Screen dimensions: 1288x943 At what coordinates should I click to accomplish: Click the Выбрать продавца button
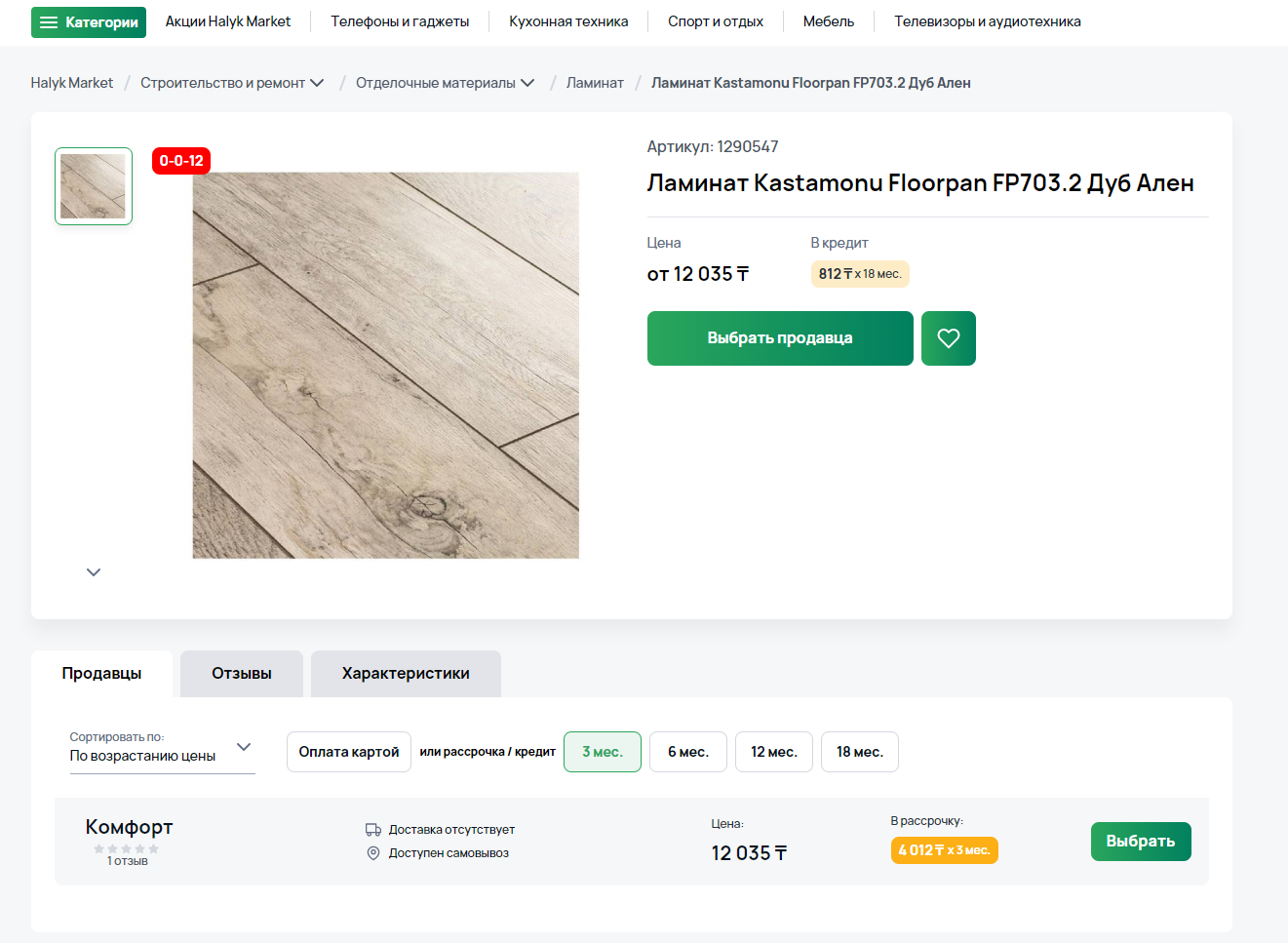click(780, 338)
